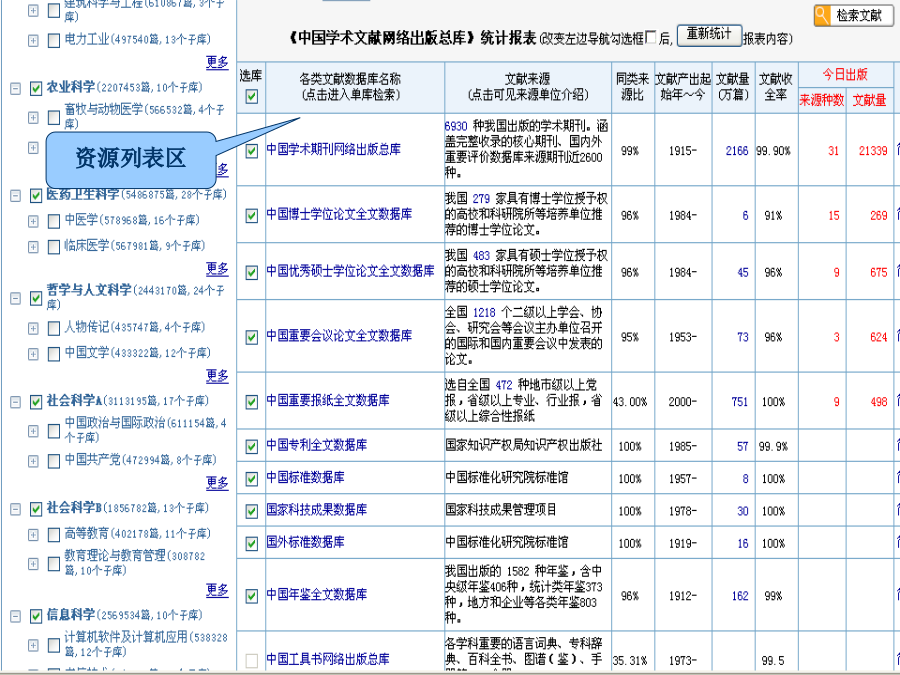Uncheck the 哲学与人文科学 category checkbox
Image resolution: width=900 pixels, height=675 pixels.
[x=36, y=298]
